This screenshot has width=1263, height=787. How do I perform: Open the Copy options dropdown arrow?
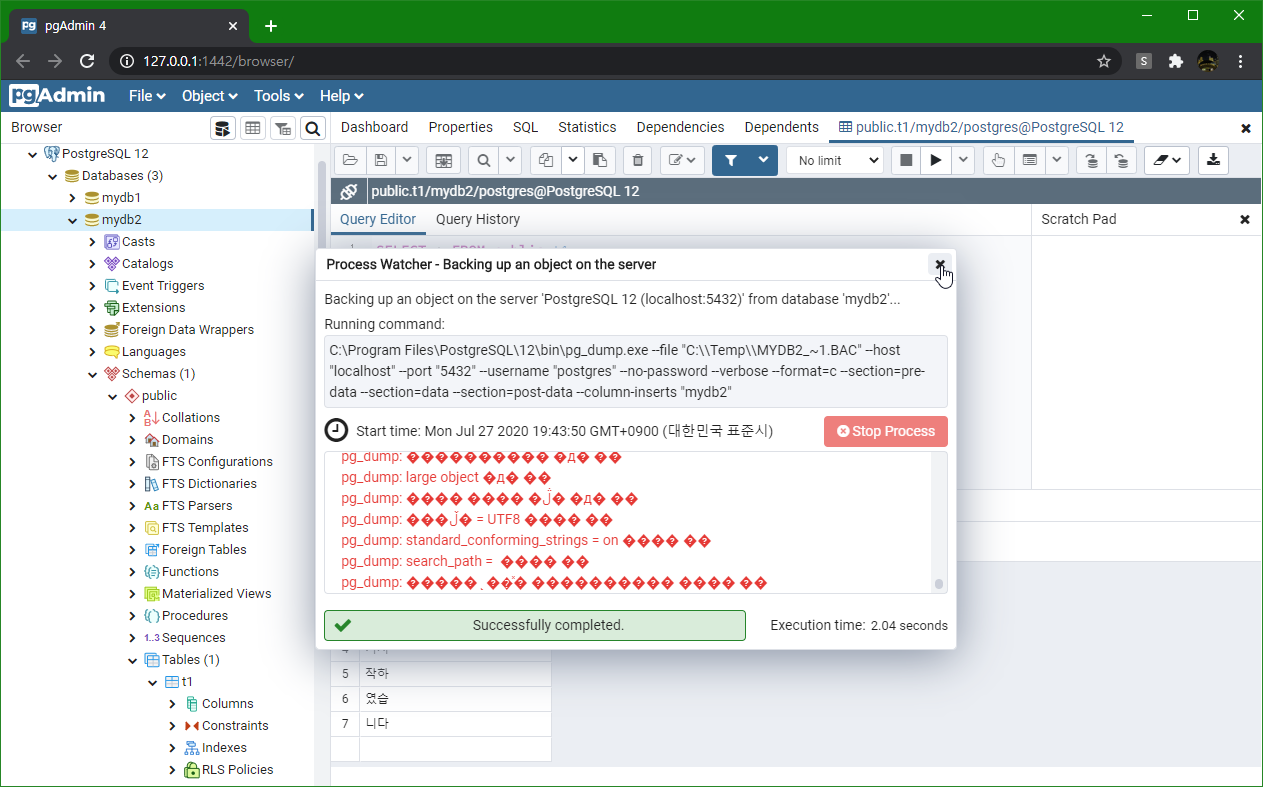point(572,160)
